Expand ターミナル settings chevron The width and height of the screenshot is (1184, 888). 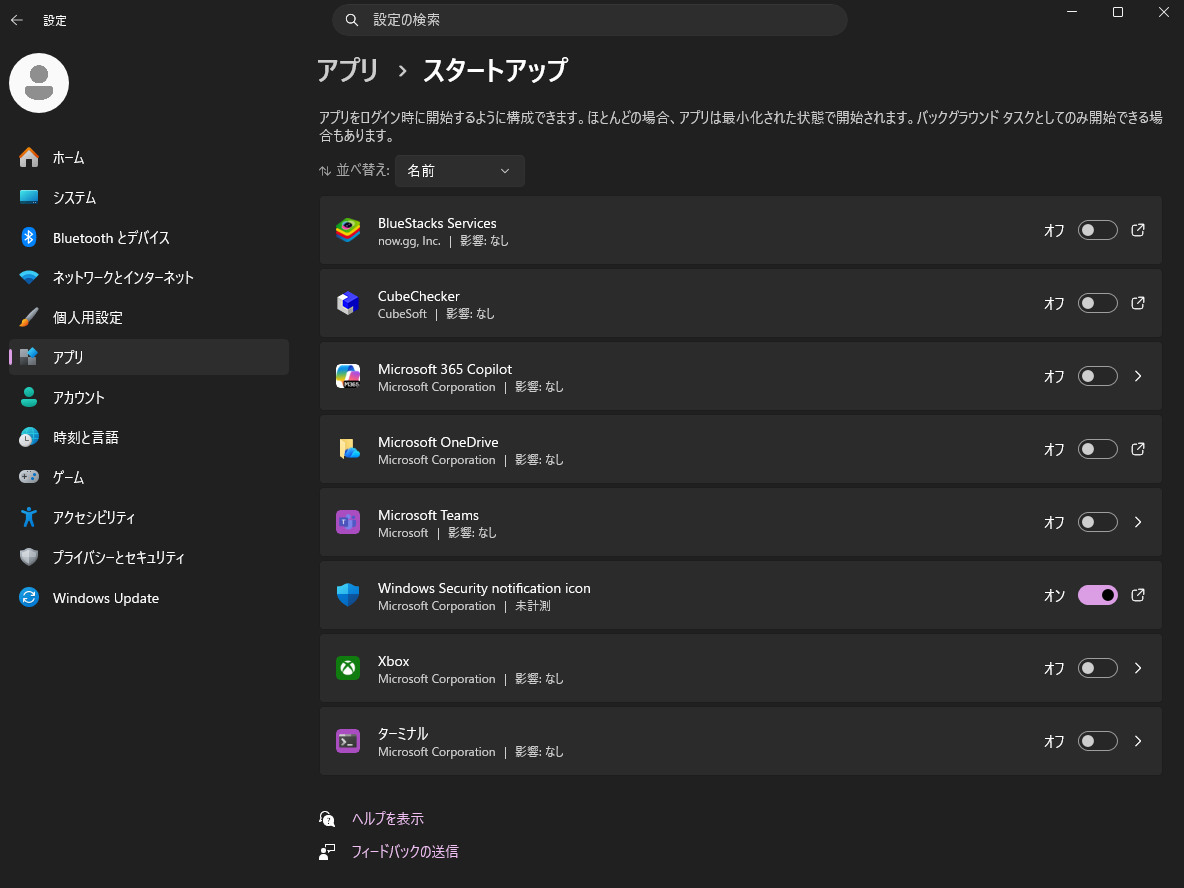click(x=1137, y=741)
